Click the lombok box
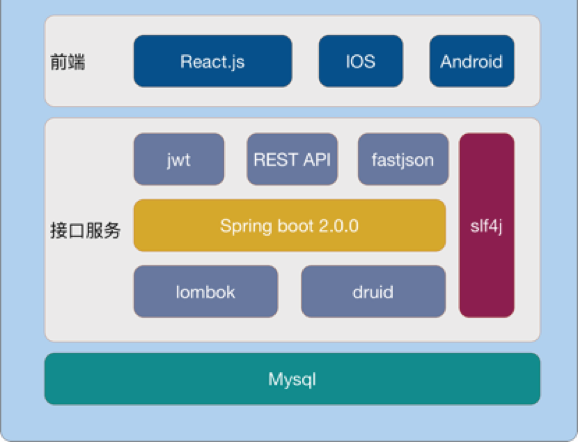This screenshot has height=442, width=578. tap(206, 292)
